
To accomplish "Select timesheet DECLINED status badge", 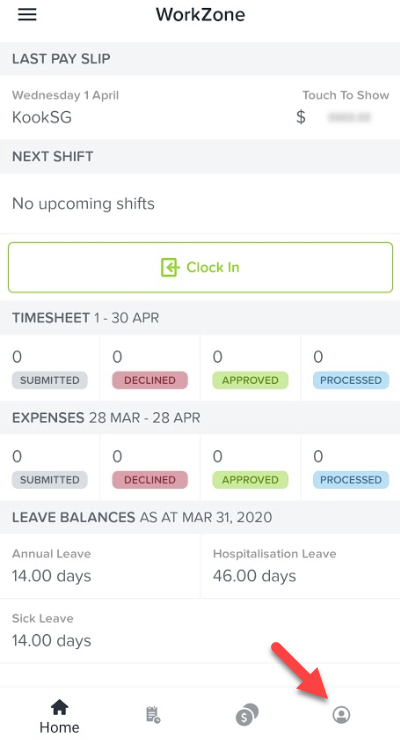I will pyautogui.click(x=150, y=380).
